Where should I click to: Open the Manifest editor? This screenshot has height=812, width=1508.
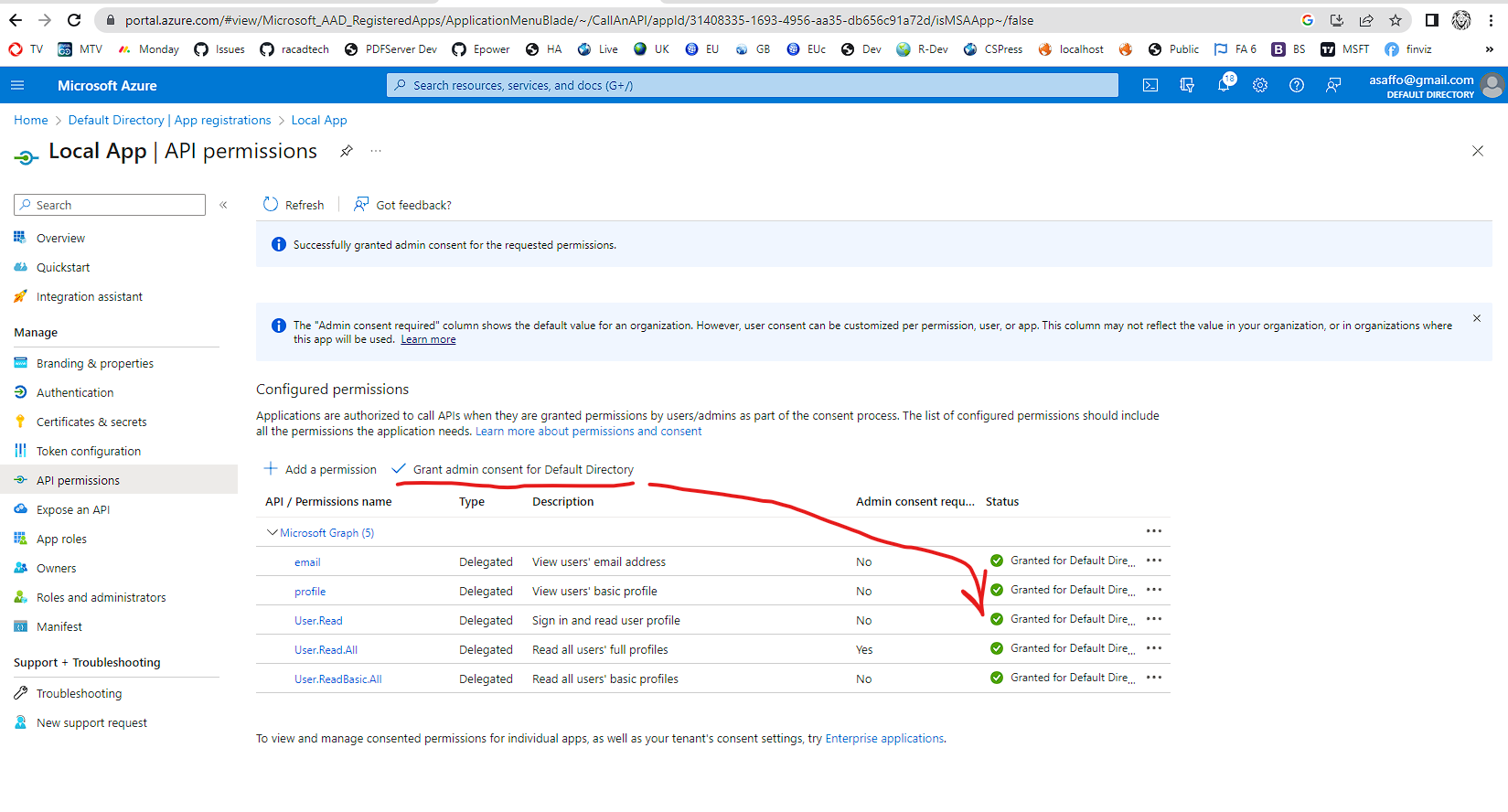[59, 626]
